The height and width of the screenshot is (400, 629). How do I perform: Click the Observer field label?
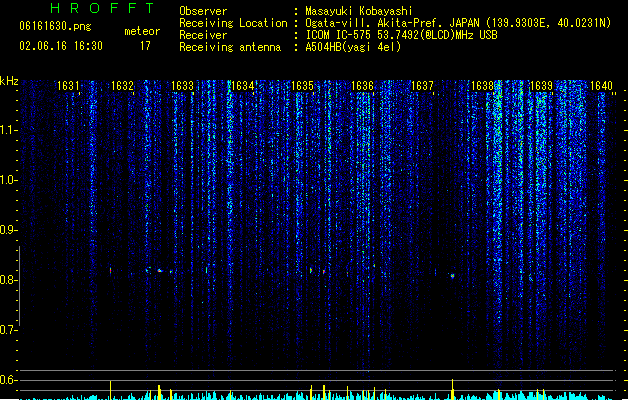pyautogui.click(x=203, y=11)
